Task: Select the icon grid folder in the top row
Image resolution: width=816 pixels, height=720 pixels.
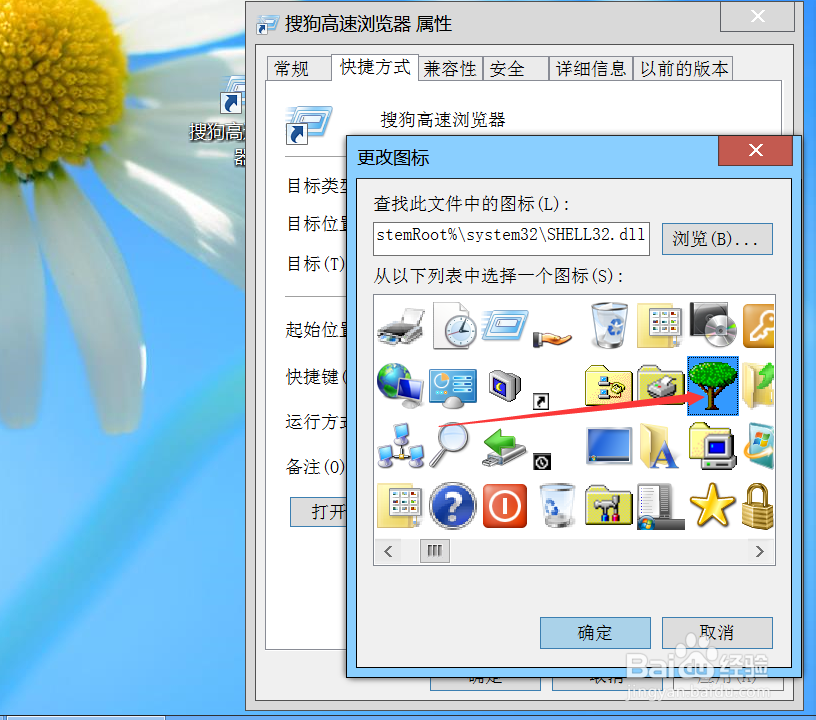Action: [659, 326]
